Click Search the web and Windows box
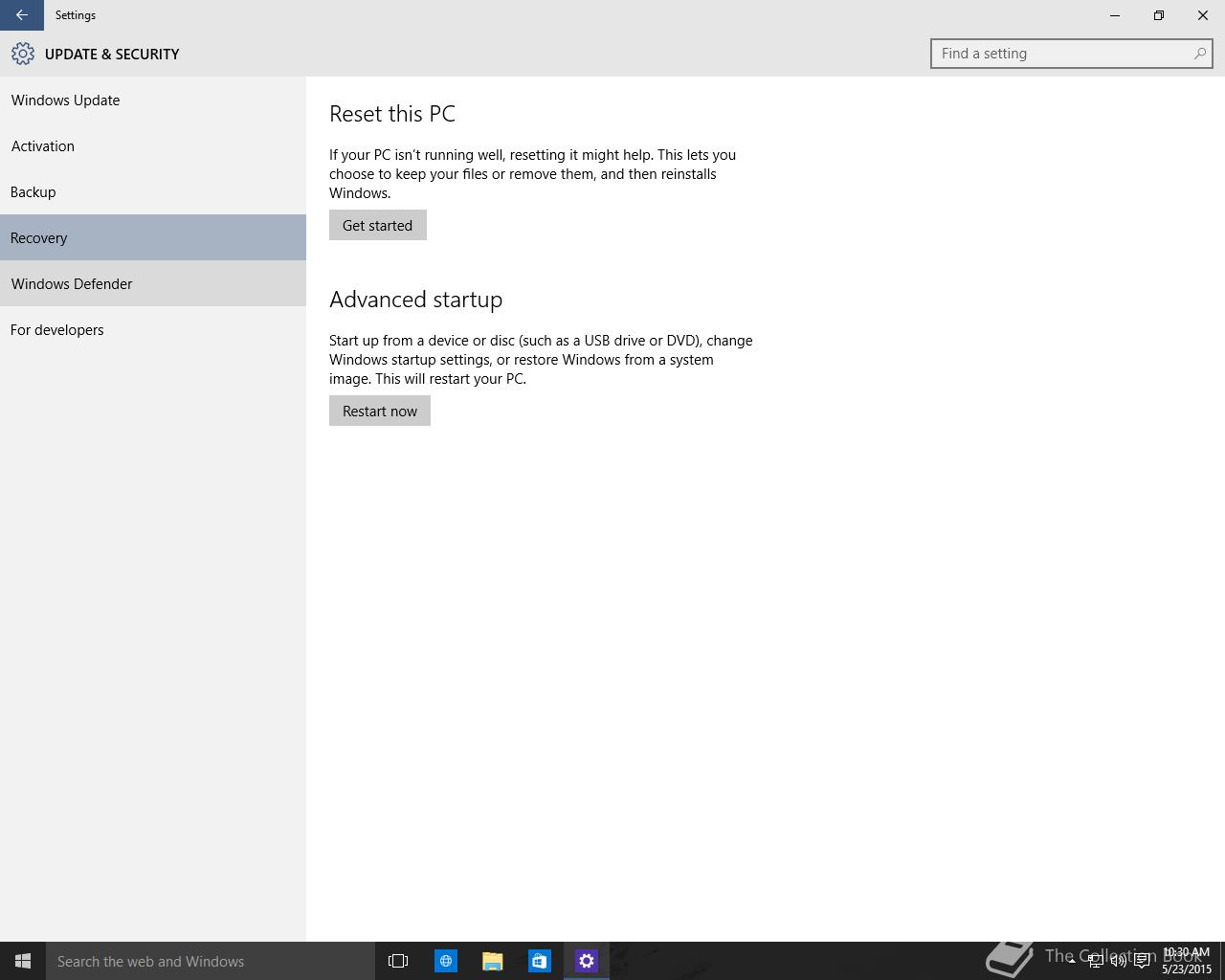Screen dimensions: 1225x980 click(x=211, y=961)
